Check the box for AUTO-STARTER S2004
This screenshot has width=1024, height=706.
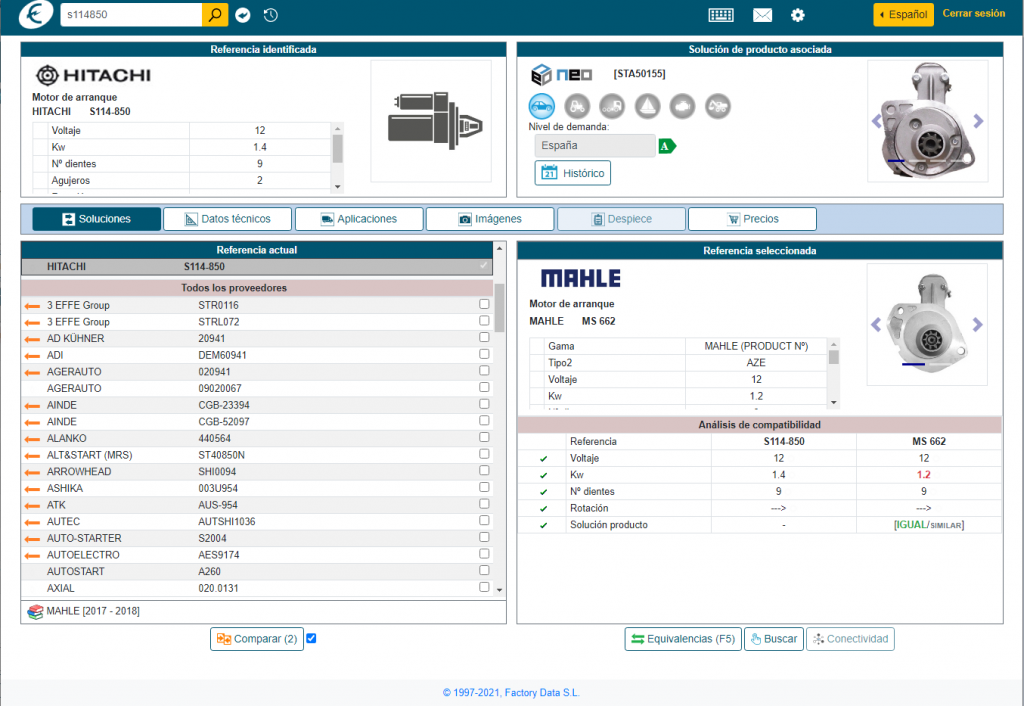484,537
